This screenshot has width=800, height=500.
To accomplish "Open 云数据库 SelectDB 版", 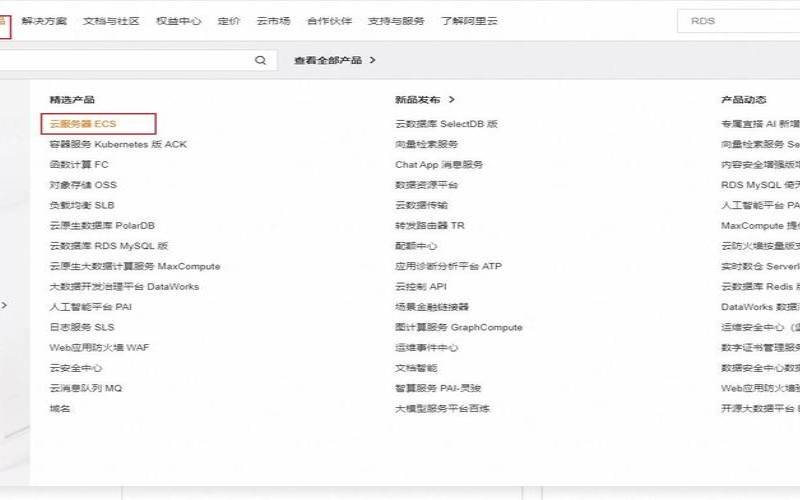I will tap(446, 123).
